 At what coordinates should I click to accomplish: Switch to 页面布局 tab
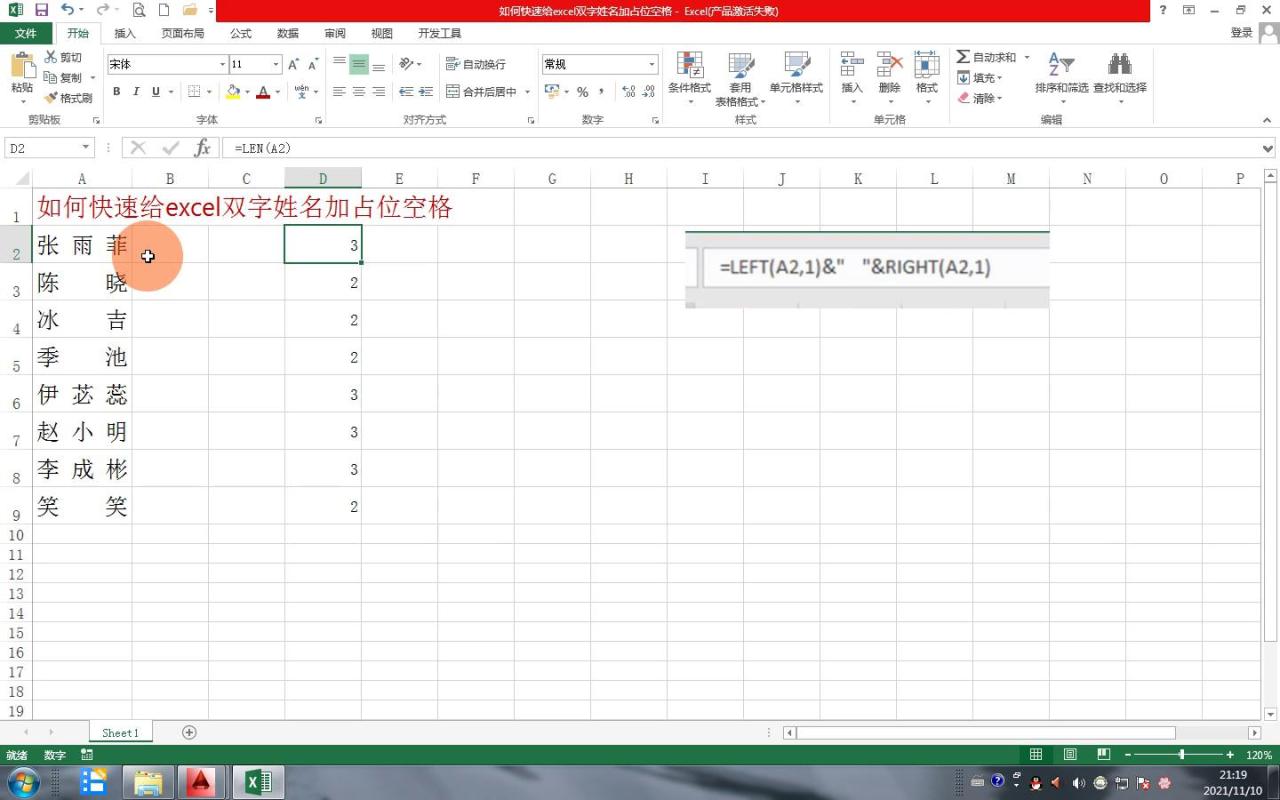point(183,33)
